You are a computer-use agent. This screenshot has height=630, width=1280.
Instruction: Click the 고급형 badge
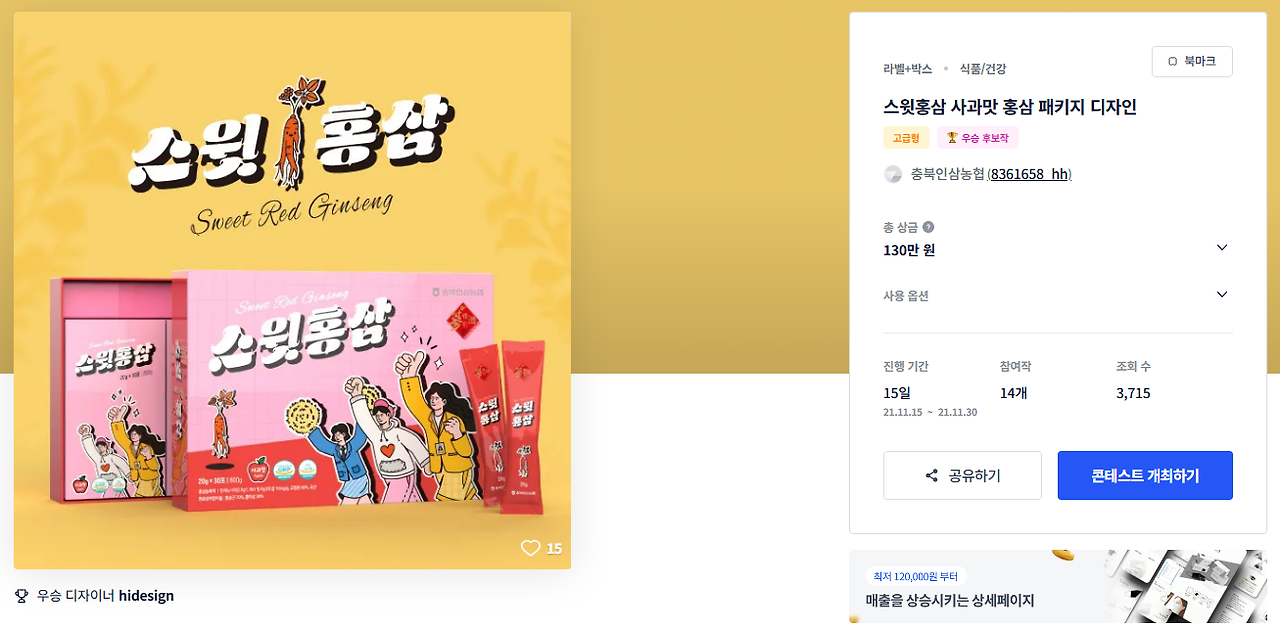pyautogui.click(x=906, y=138)
